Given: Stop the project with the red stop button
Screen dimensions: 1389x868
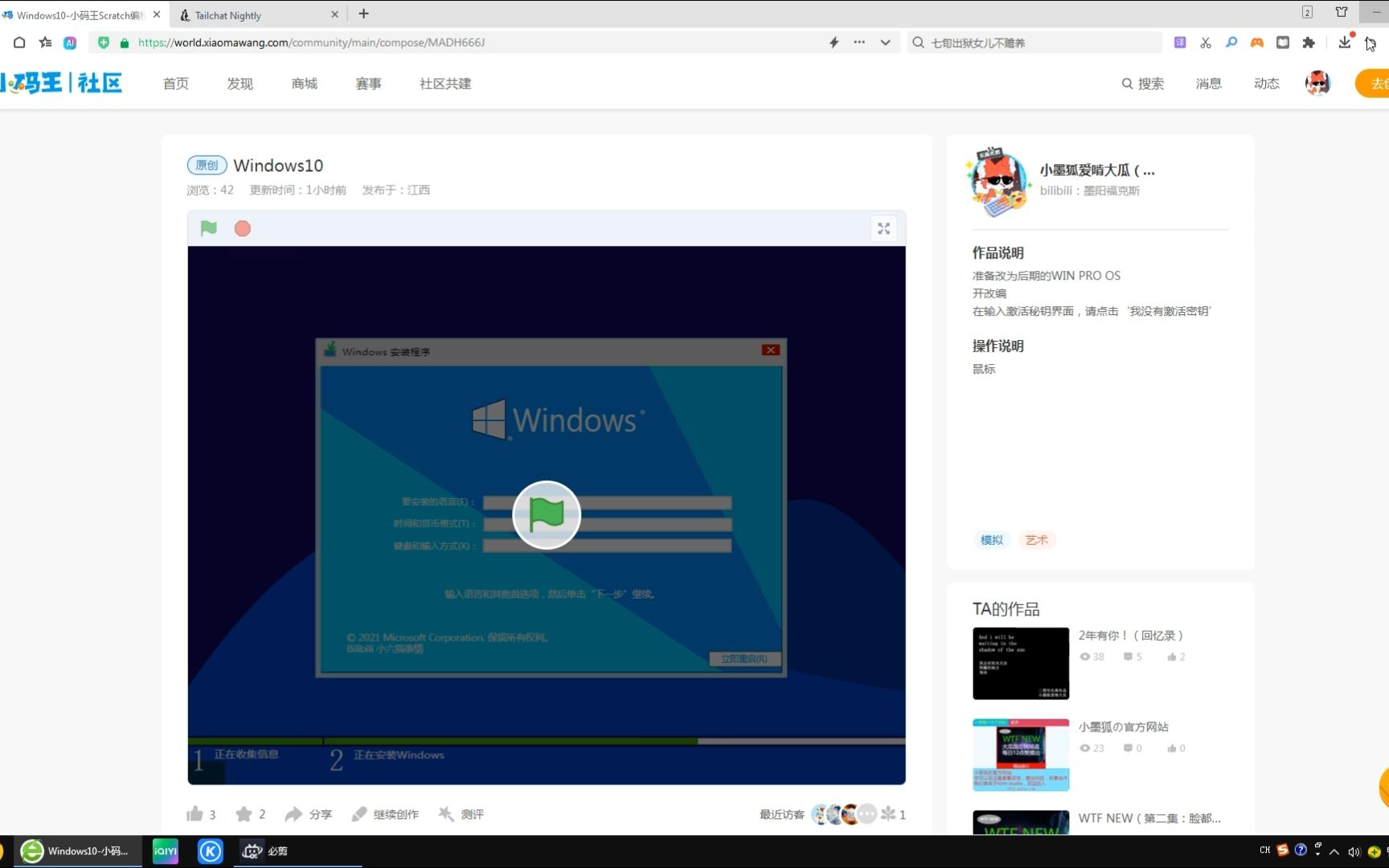Looking at the screenshot, I should [x=242, y=228].
